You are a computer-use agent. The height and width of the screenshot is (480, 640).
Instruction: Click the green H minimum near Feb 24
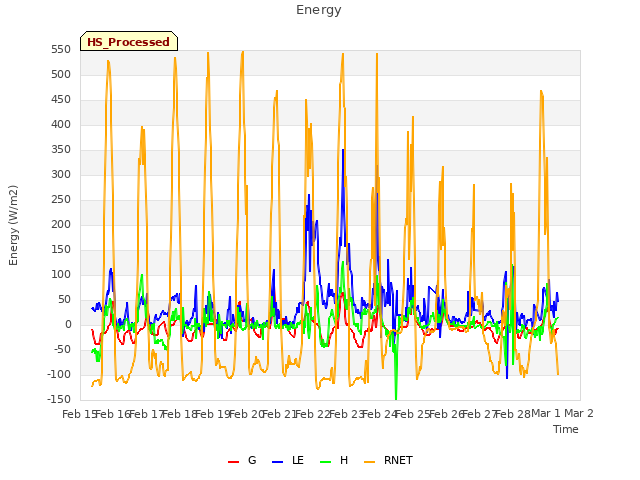(x=396, y=398)
